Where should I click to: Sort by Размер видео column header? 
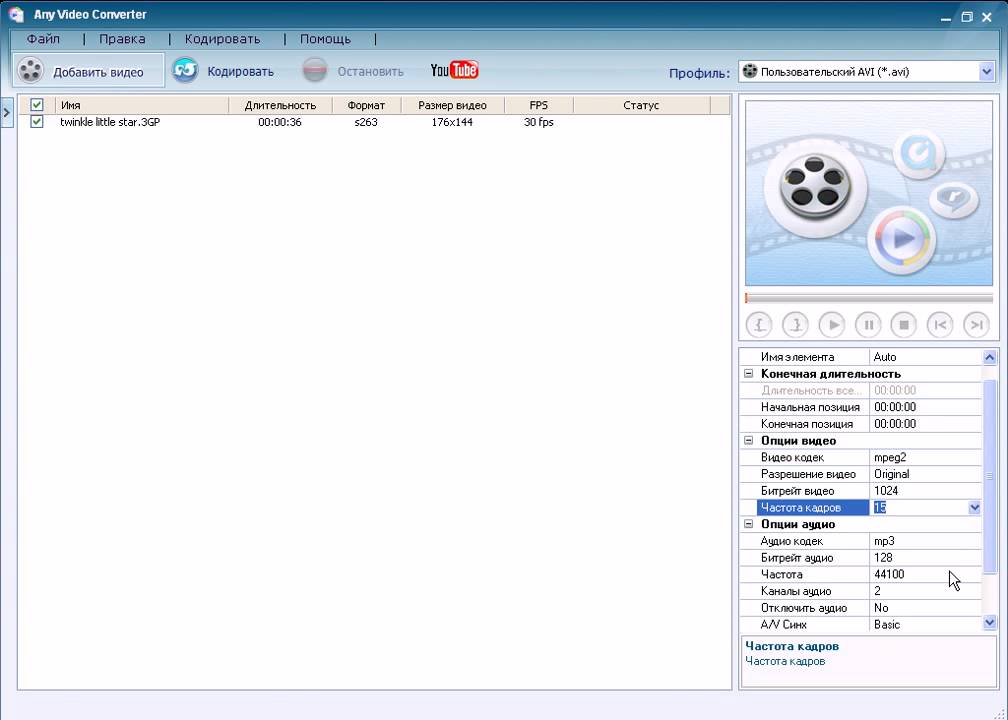click(453, 105)
